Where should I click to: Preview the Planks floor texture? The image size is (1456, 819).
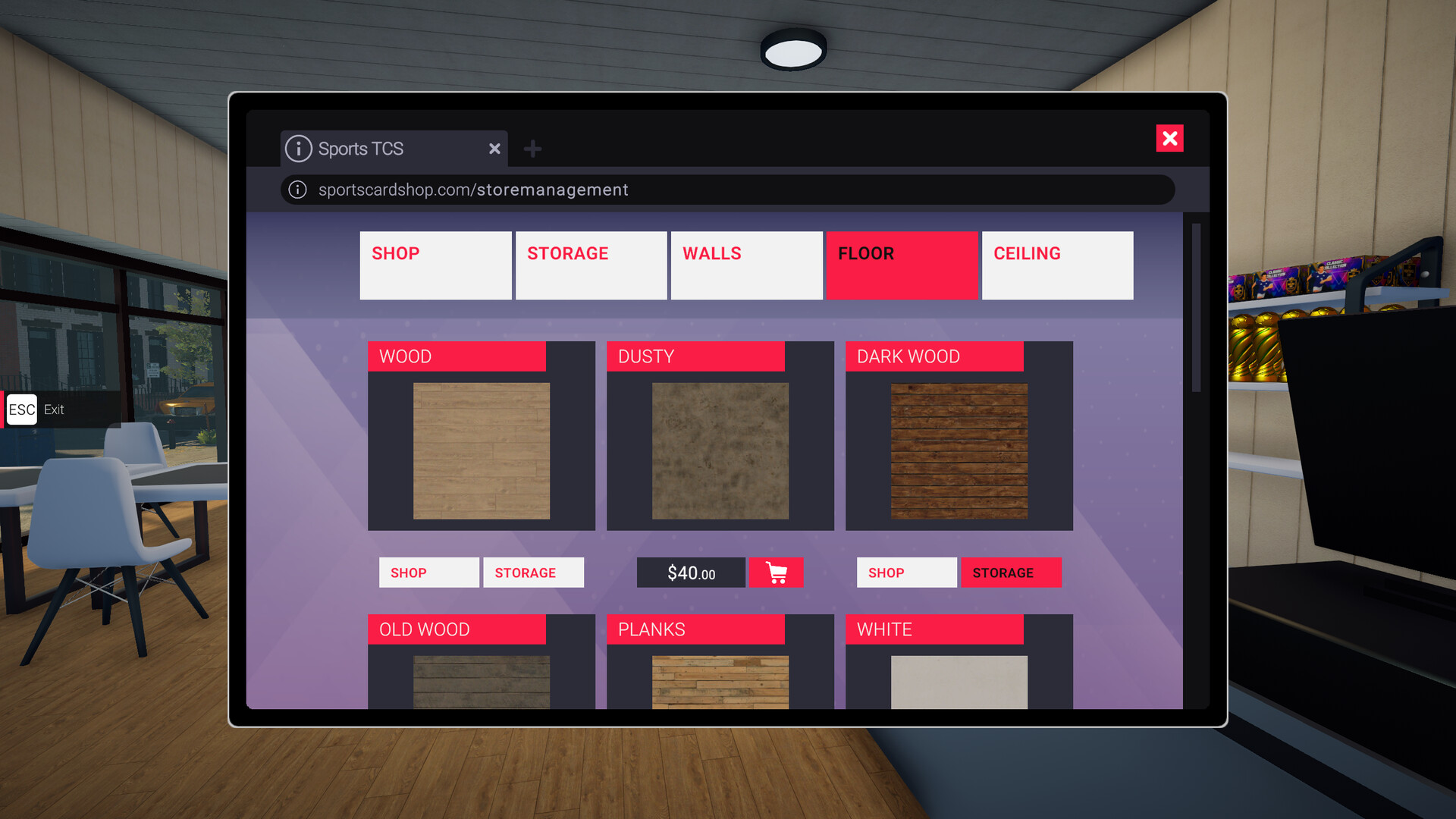719,682
